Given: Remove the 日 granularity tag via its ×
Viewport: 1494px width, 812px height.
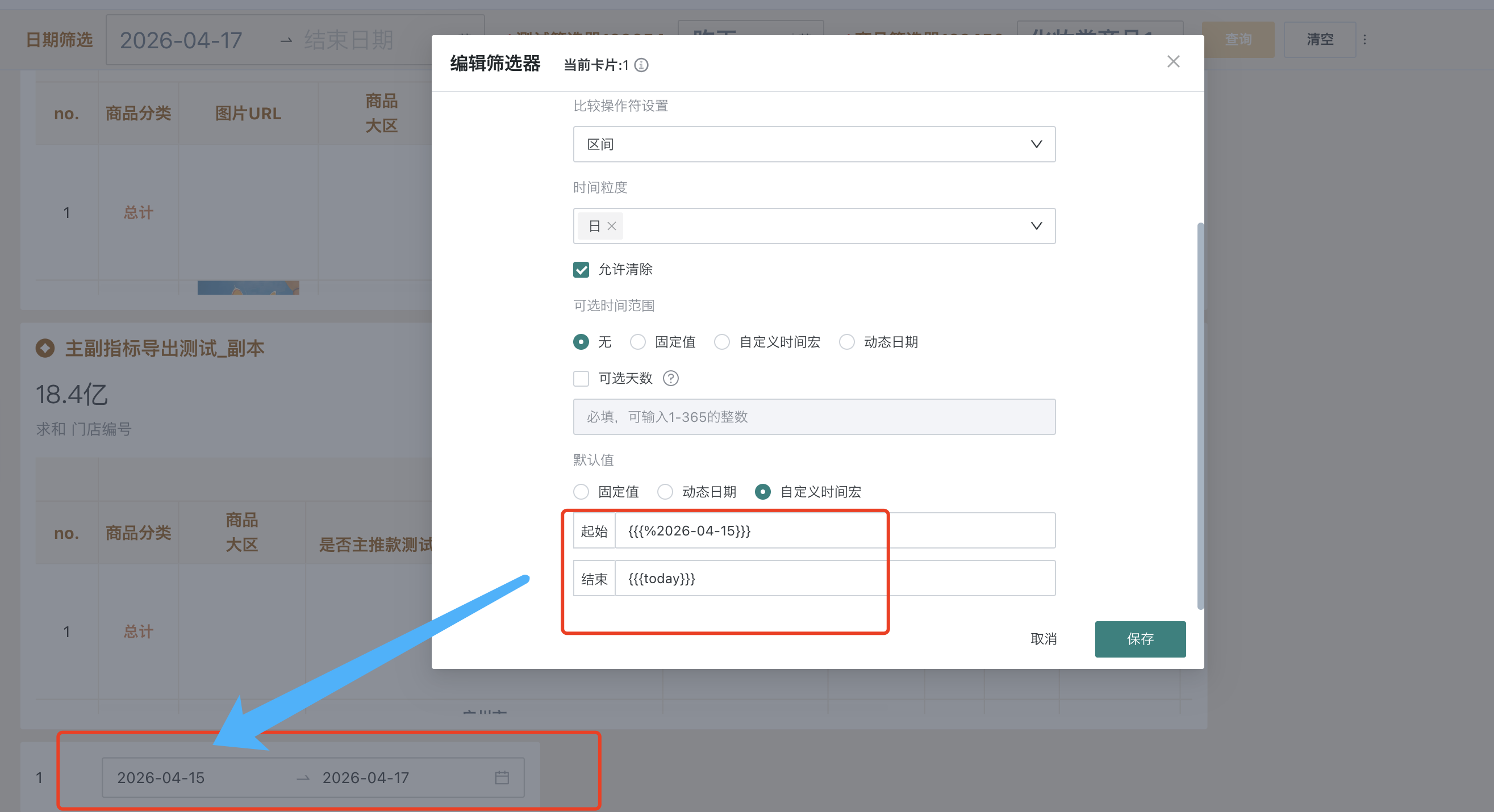Looking at the screenshot, I should (611, 226).
